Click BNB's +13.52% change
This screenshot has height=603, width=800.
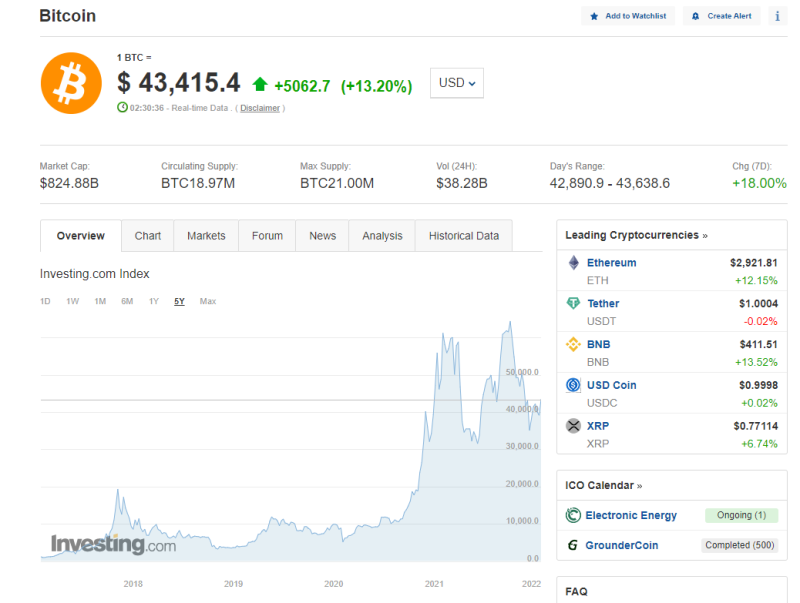[x=756, y=362]
